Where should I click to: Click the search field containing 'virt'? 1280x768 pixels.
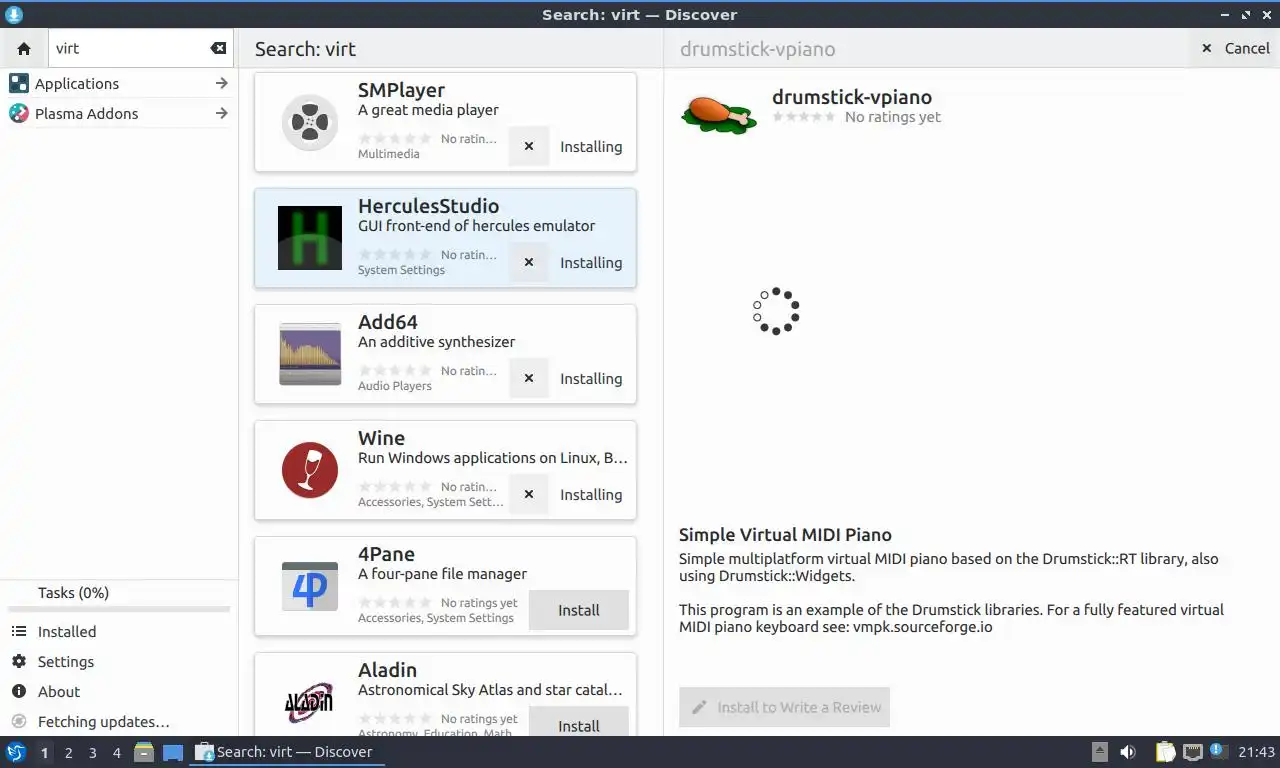click(141, 48)
